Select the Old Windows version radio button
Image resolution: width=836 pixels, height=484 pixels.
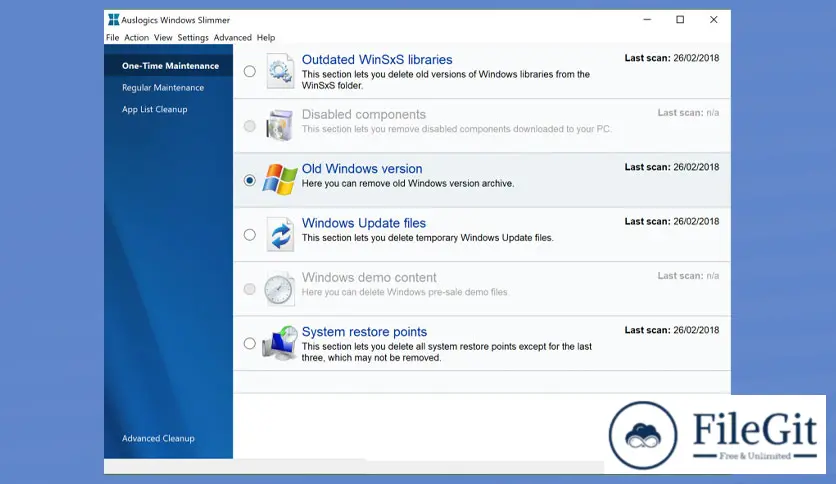pos(250,180)
